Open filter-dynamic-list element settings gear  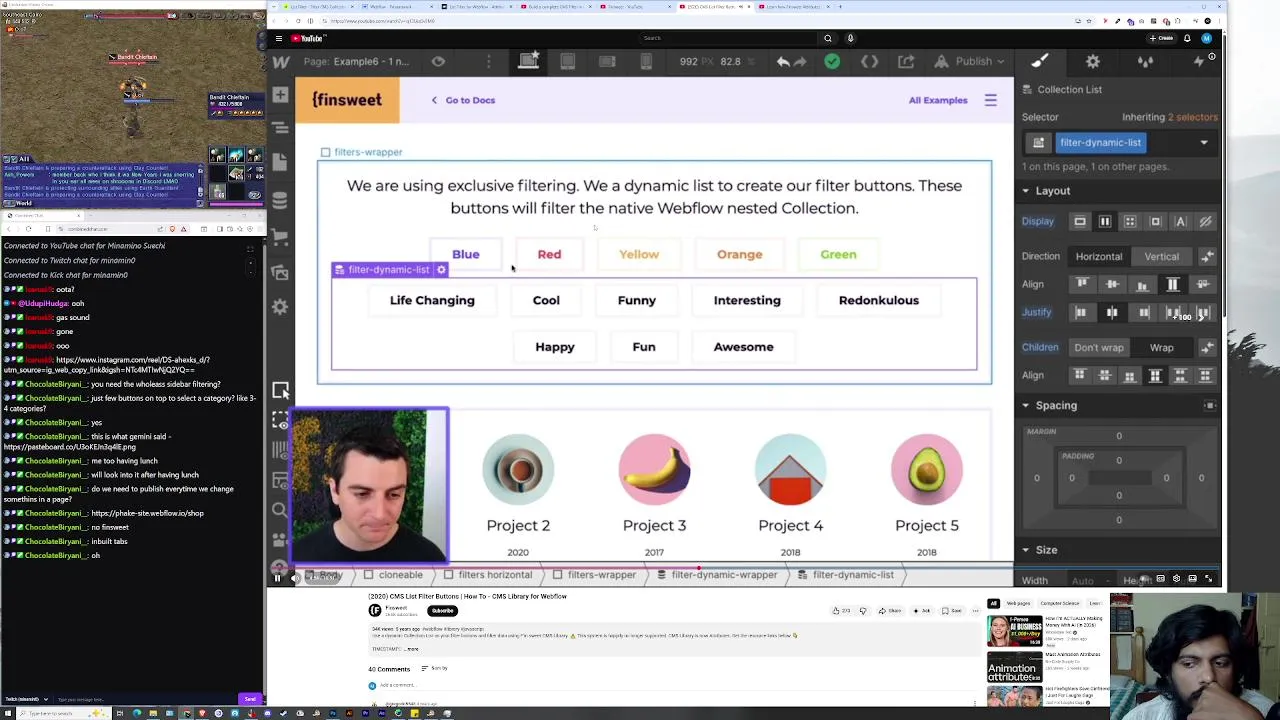[x=441, y=270]
